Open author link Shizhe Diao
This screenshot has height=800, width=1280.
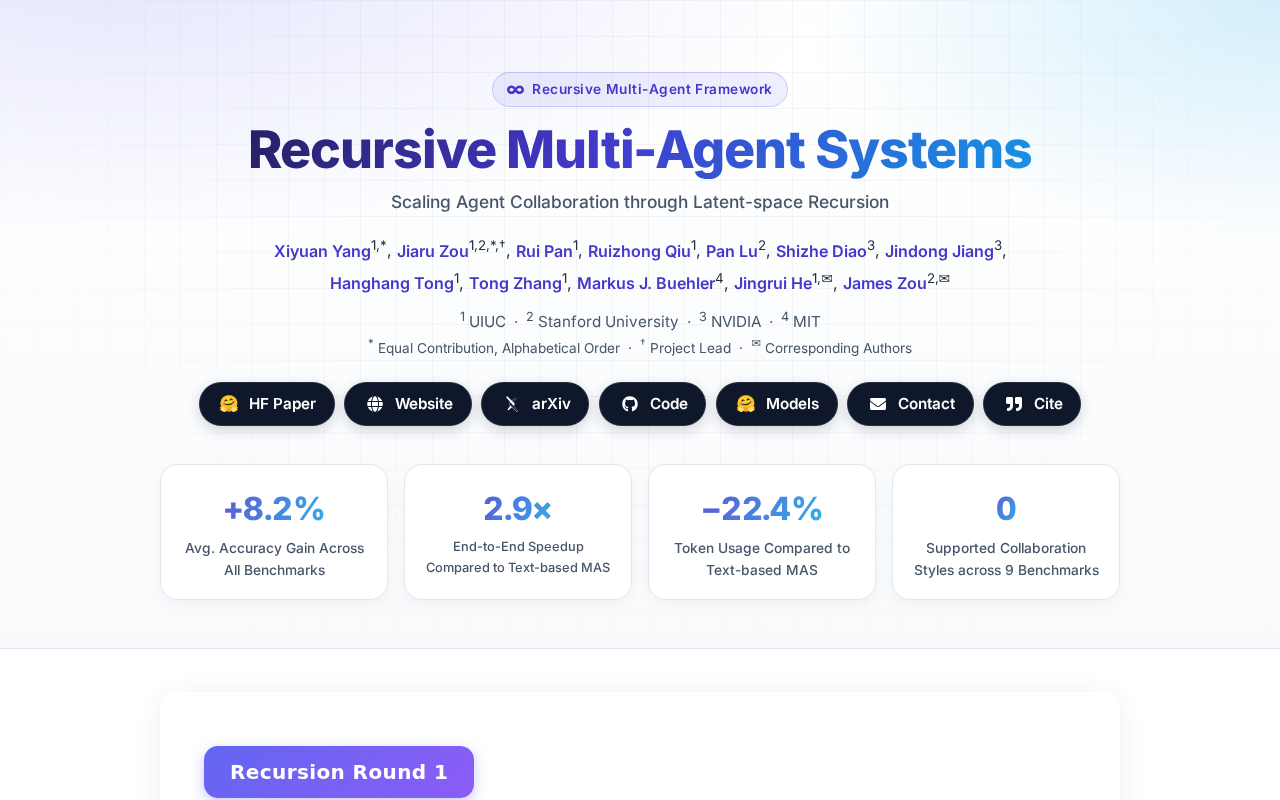pos(821,252)
